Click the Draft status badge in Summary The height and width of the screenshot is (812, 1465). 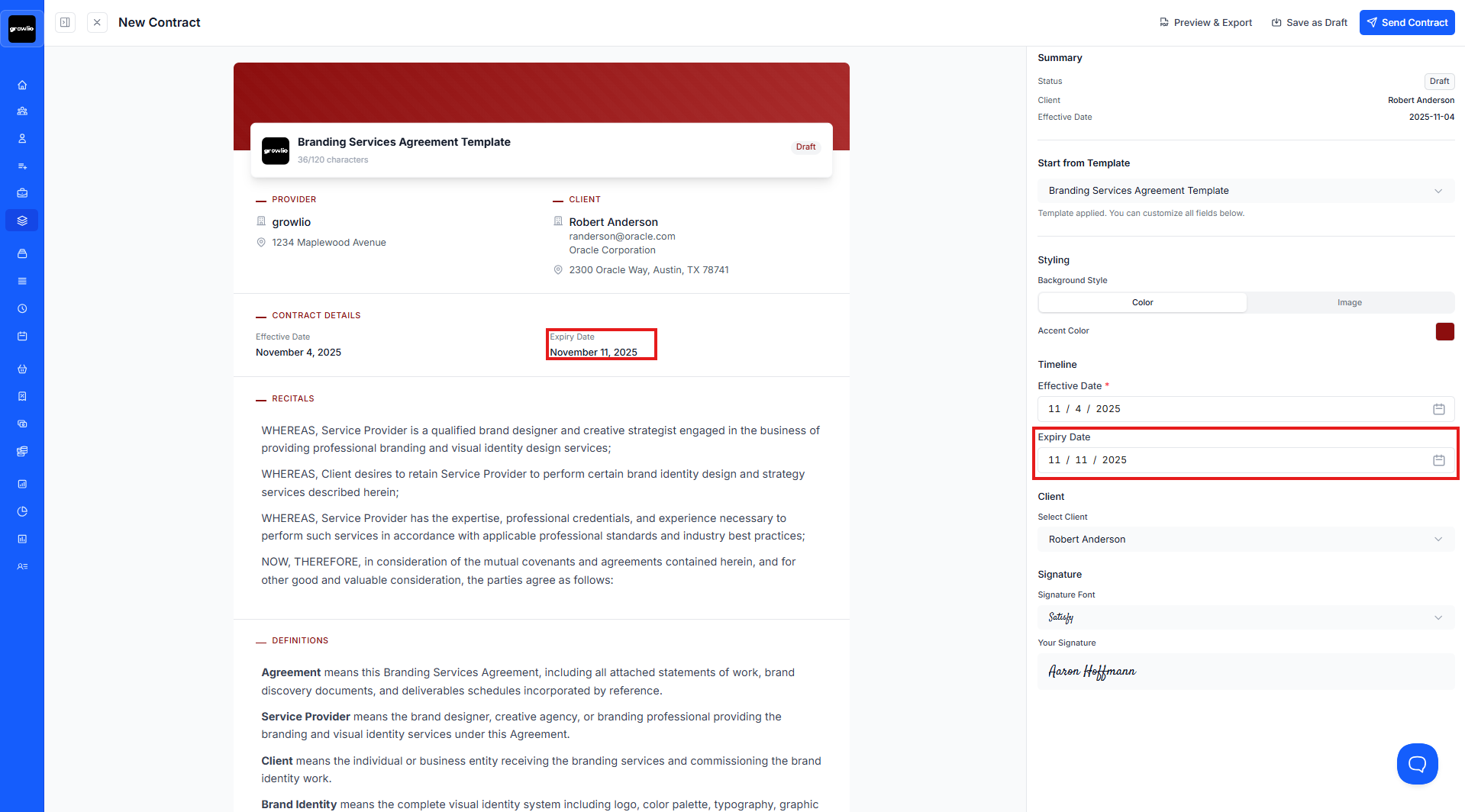1439,81
